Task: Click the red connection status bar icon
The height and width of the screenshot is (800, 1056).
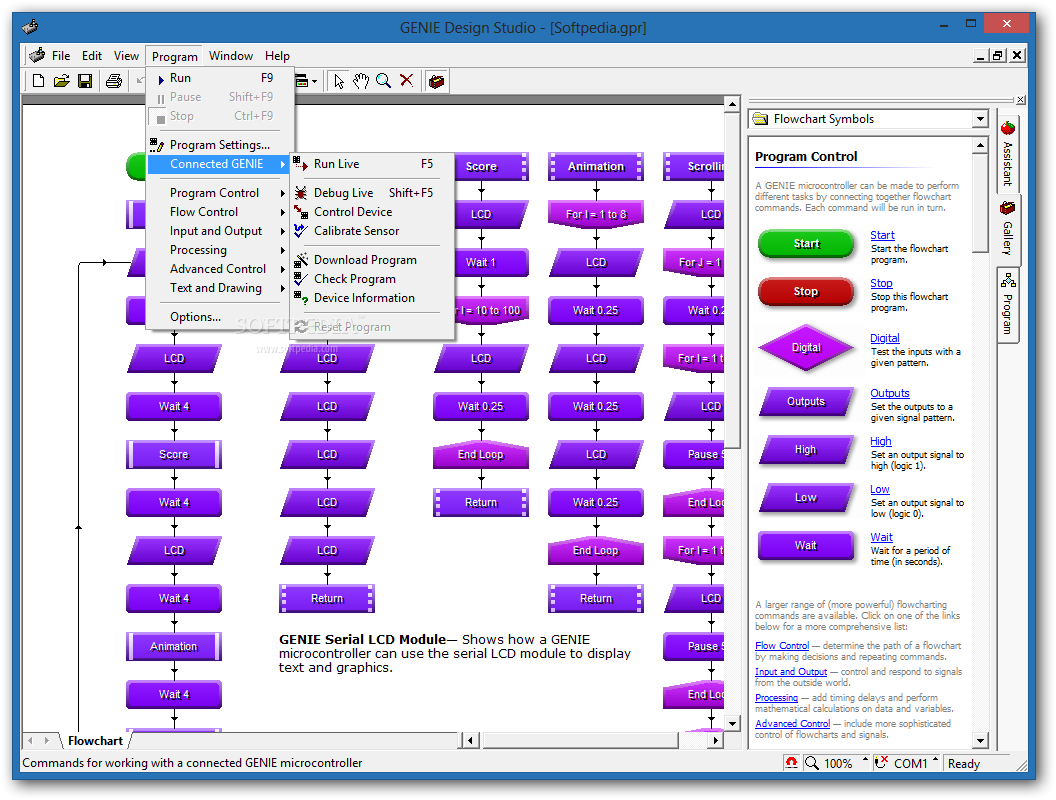Action: click(792, 763)
